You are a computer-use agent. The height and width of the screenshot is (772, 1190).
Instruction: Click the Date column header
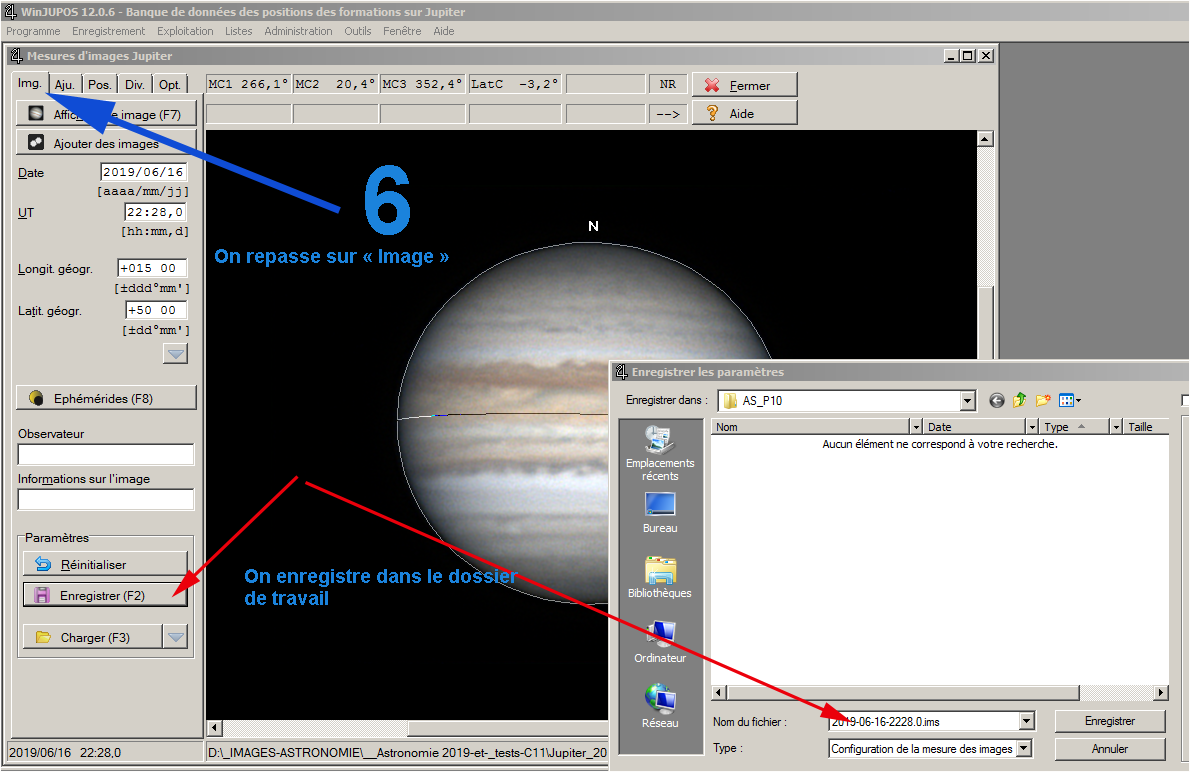coord(974,427)
